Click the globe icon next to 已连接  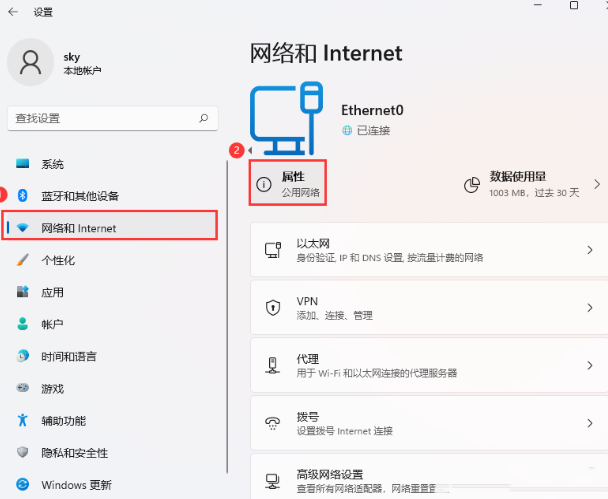(347, 130)
